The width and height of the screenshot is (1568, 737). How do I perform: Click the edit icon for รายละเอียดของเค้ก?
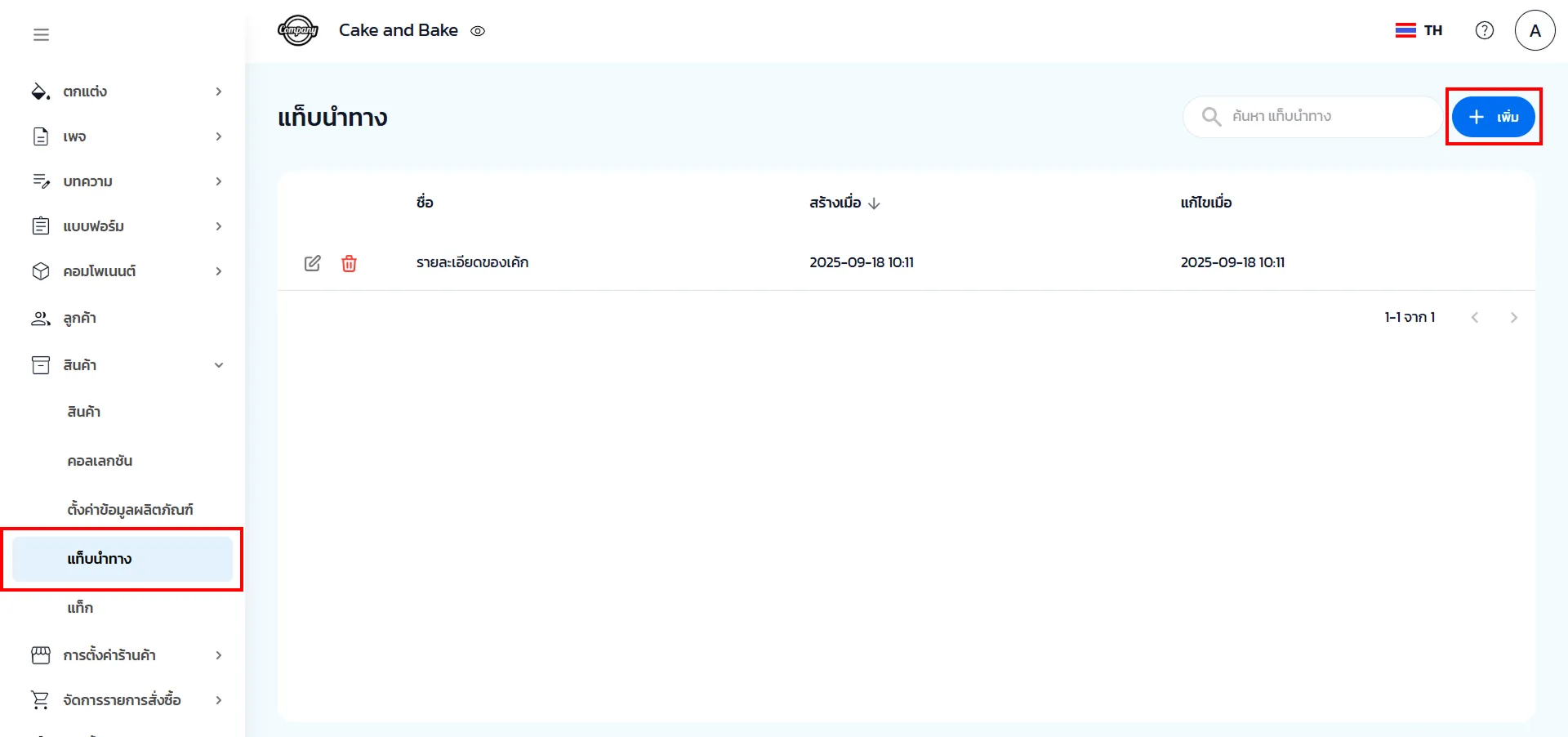tap(312, 263)
